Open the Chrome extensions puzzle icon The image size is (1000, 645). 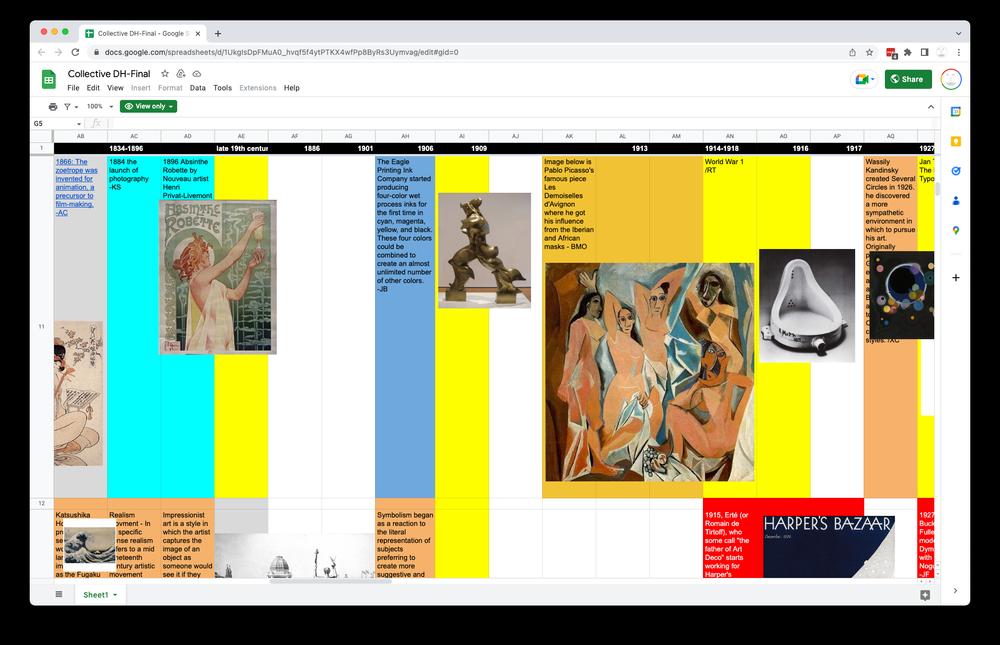click(908, 52)
